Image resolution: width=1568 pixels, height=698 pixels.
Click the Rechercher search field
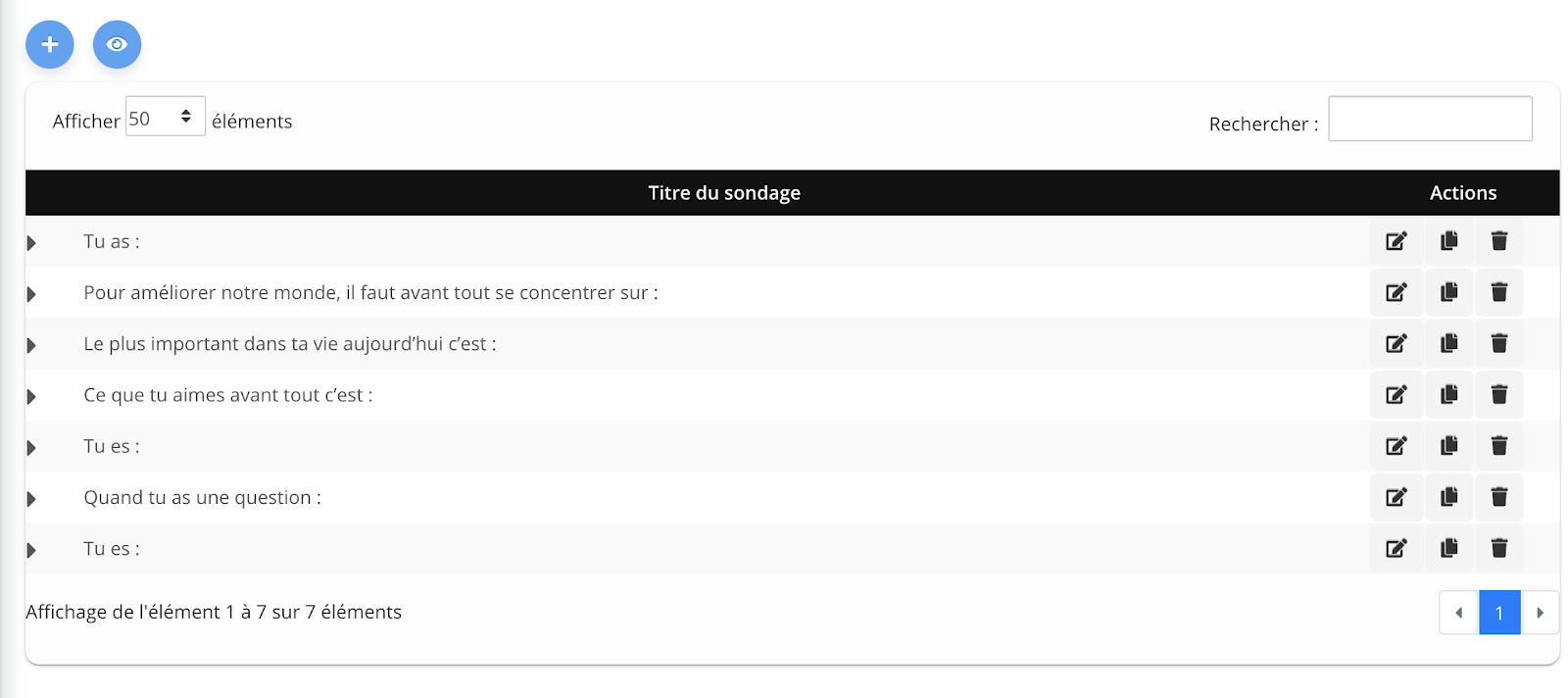1430,119
